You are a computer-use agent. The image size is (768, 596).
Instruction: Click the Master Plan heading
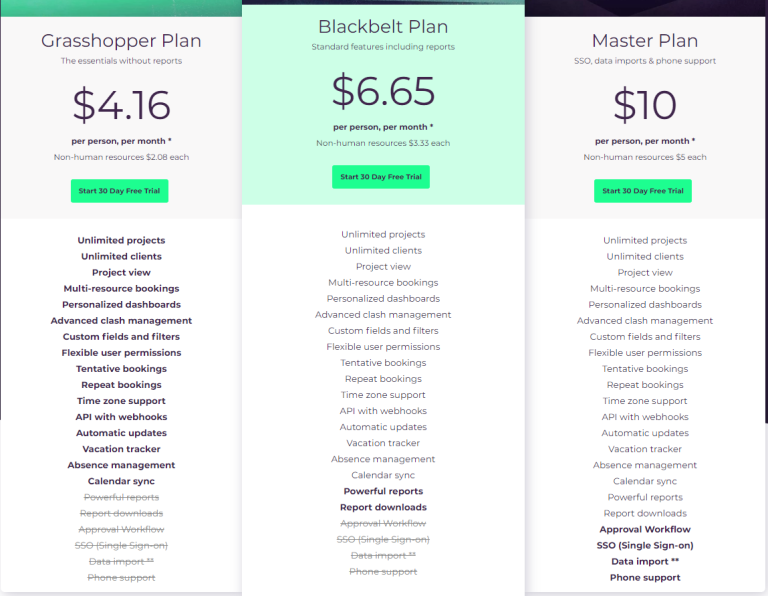click(x=645, y=41)
